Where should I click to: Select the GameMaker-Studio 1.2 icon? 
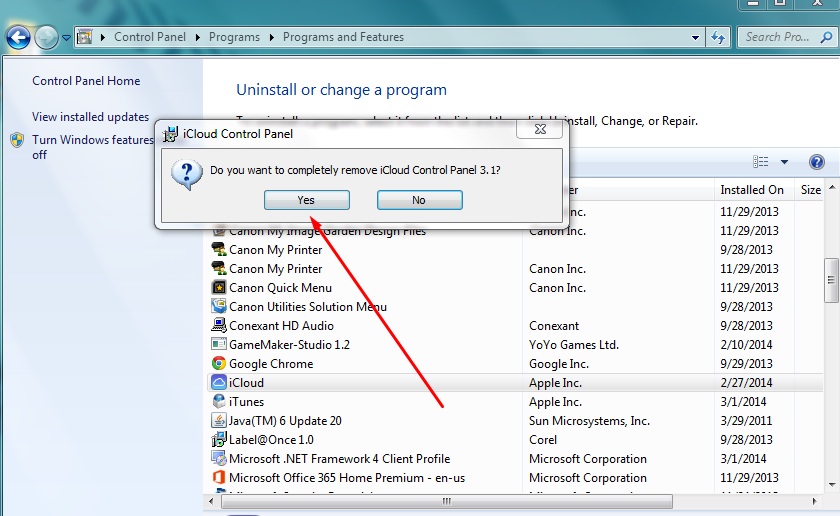click(x=219, y=345)
